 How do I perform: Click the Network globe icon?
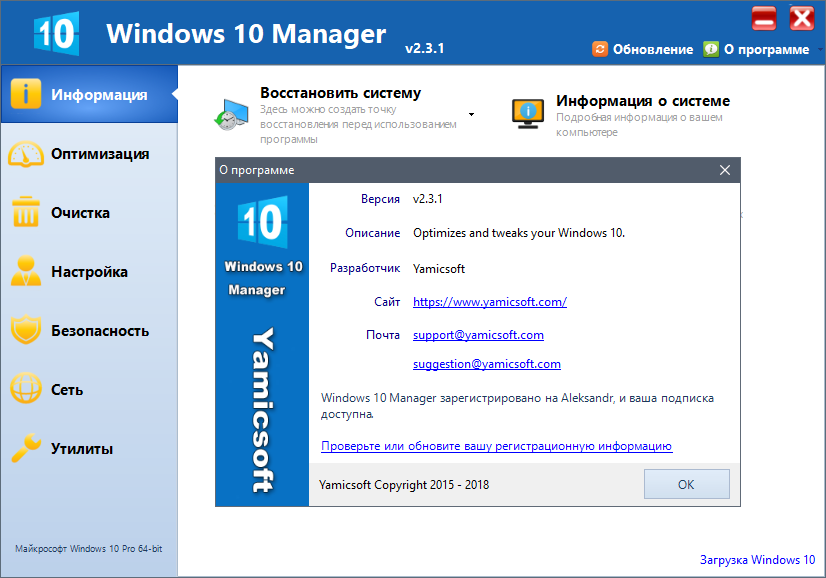click(x=25, y=388)
